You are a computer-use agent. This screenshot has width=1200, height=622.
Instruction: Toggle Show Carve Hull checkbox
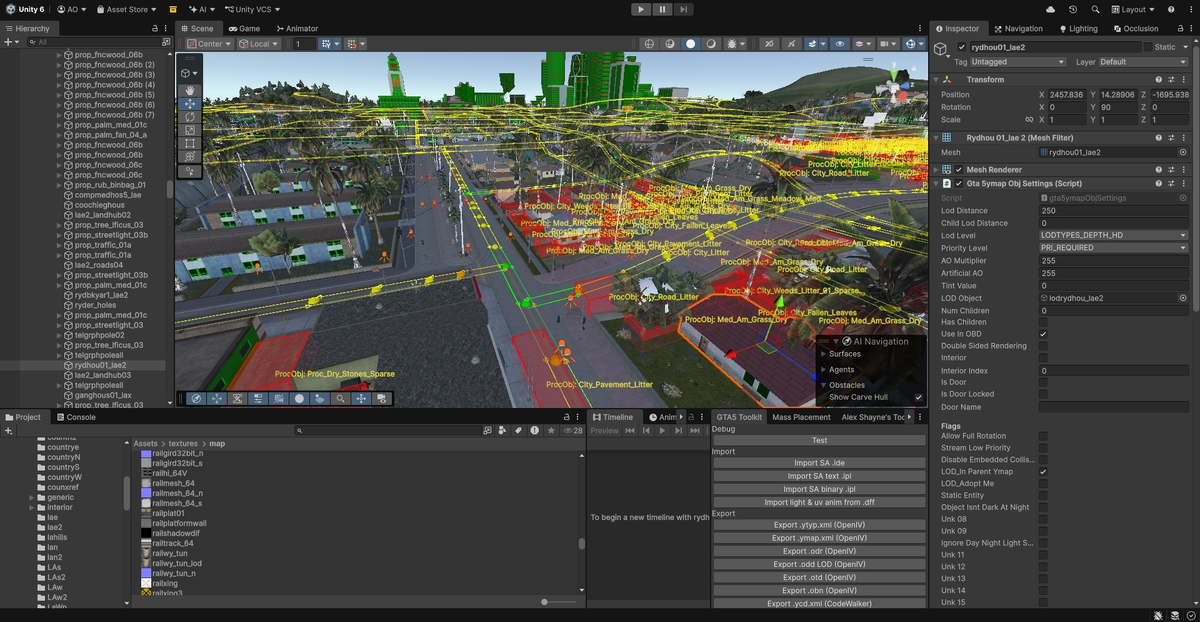(918, 397)
